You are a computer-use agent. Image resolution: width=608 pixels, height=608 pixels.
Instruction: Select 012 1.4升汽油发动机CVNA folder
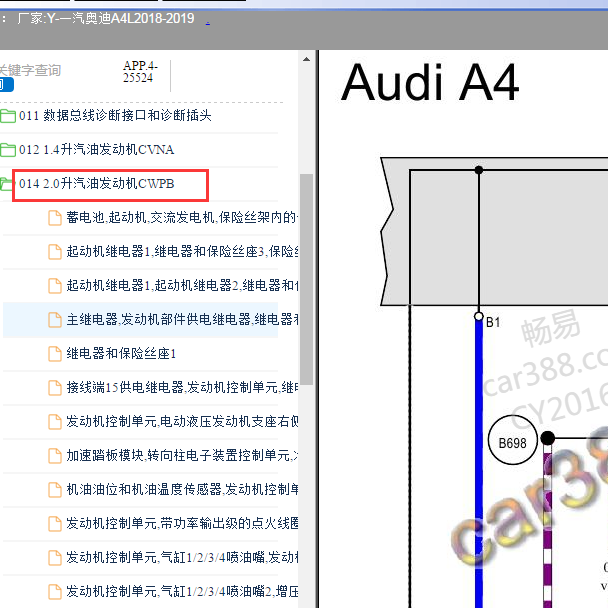pos(96,150)
